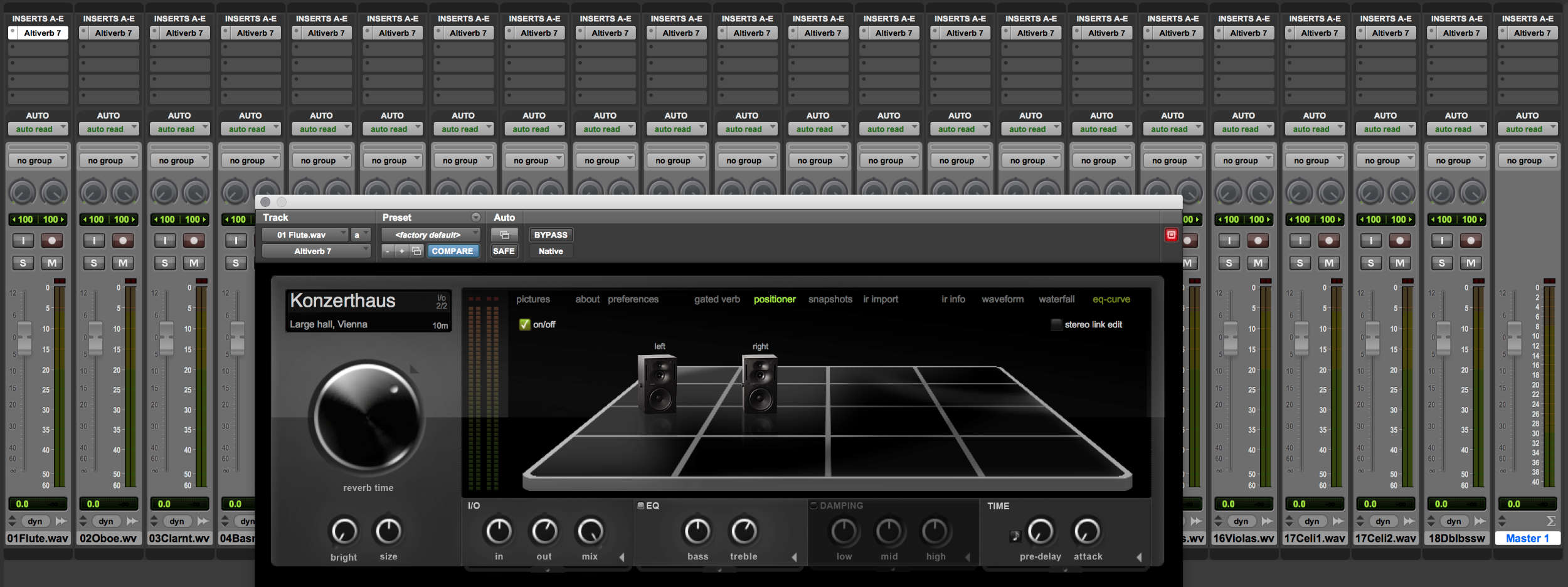Toggle the DAMPING section enable switch
Viewport: 1568px width, 587px height.
pyautogui.click(x=813, y=505)
